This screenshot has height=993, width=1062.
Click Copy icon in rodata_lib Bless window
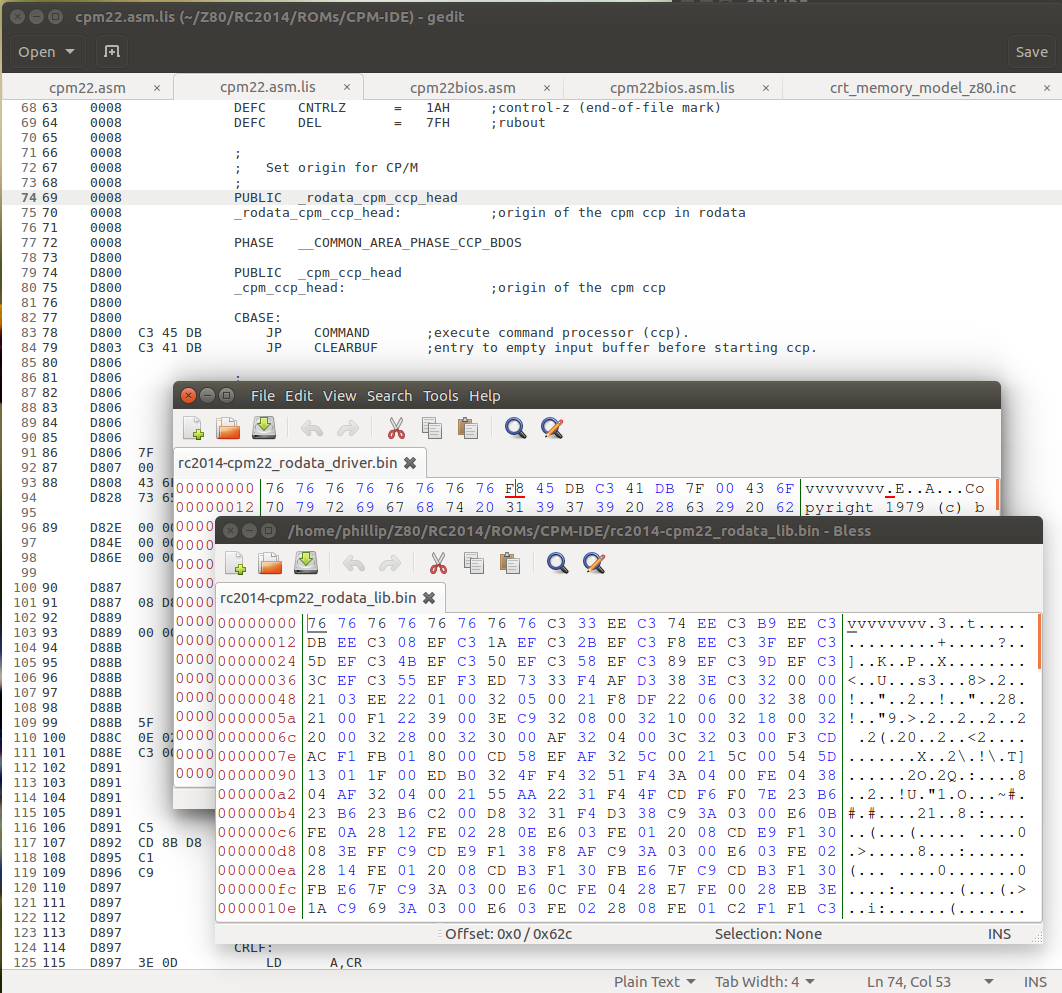[x=473, y=564]
